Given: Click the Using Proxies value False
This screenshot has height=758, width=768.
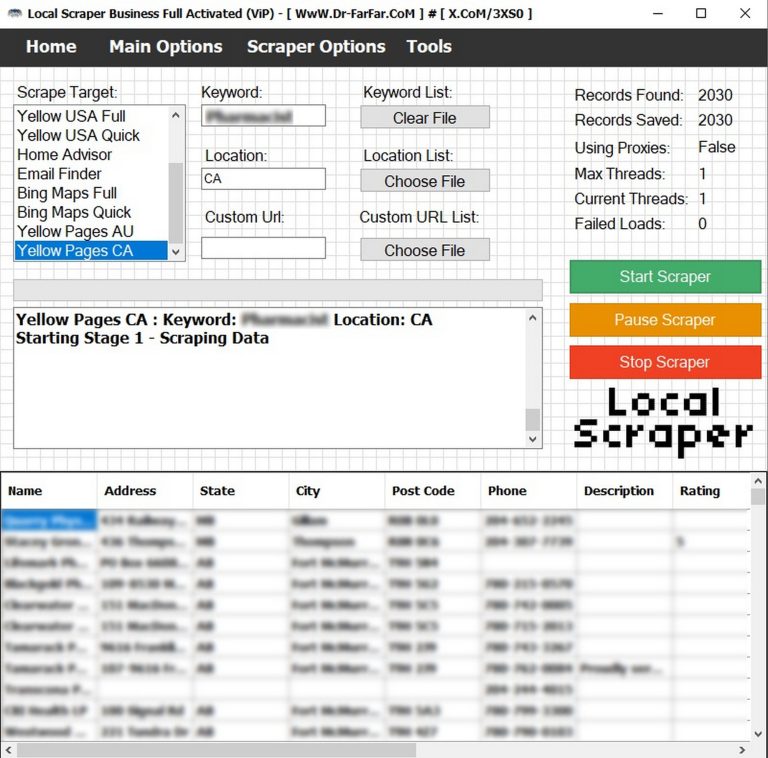Looking at the screenshot, I should [717, 147].
